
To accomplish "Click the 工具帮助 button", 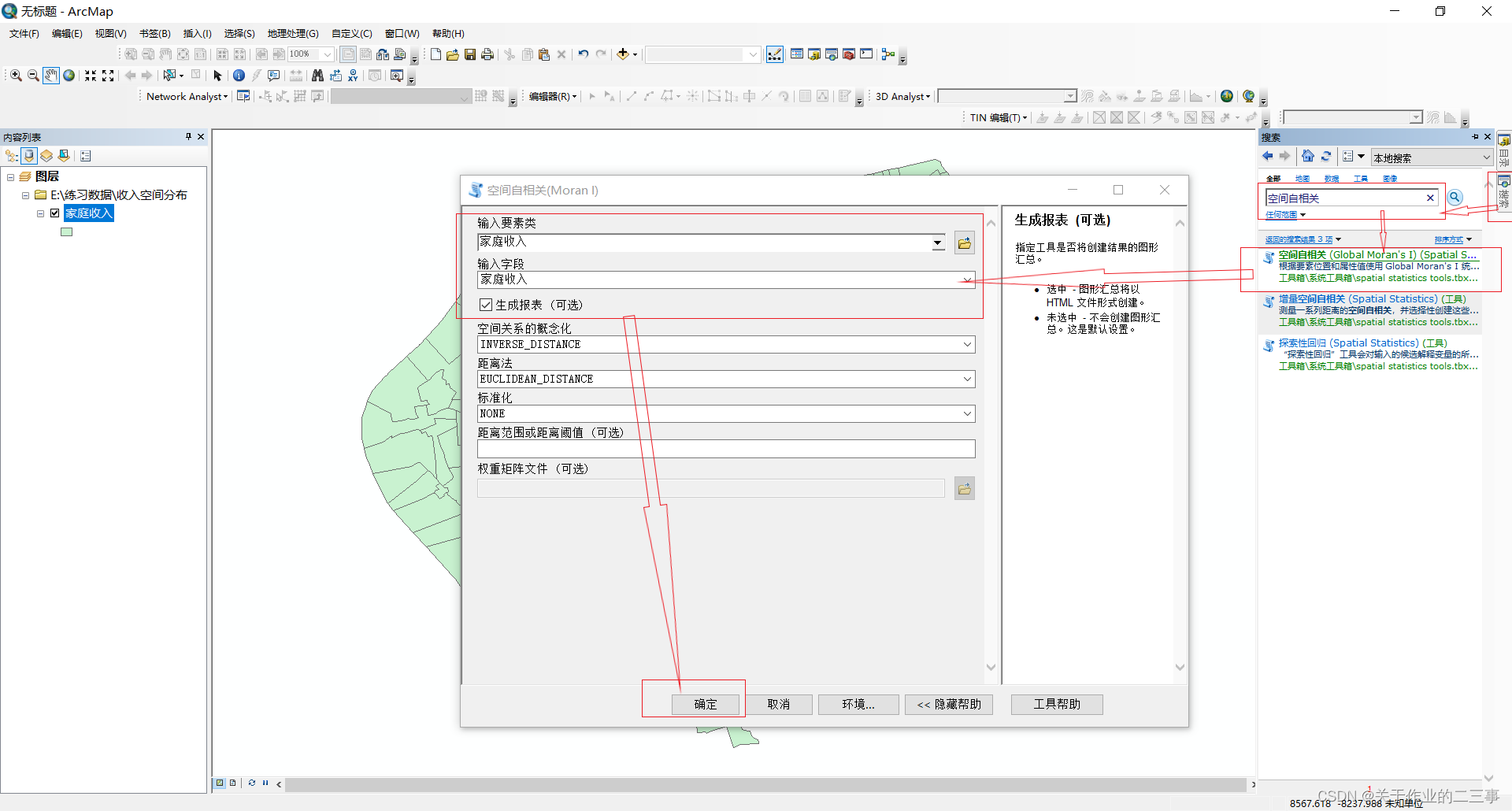I will click(x=1057, y=704).
